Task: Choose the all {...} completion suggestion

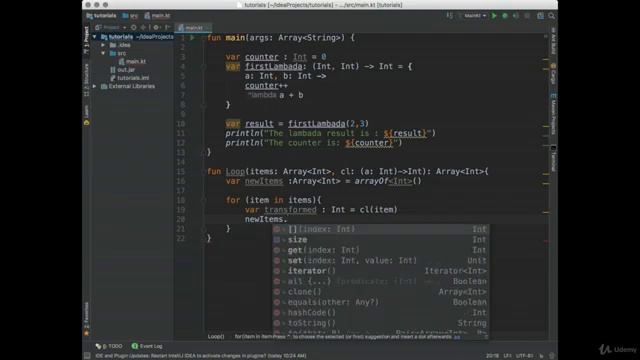Action: point(381,281)
